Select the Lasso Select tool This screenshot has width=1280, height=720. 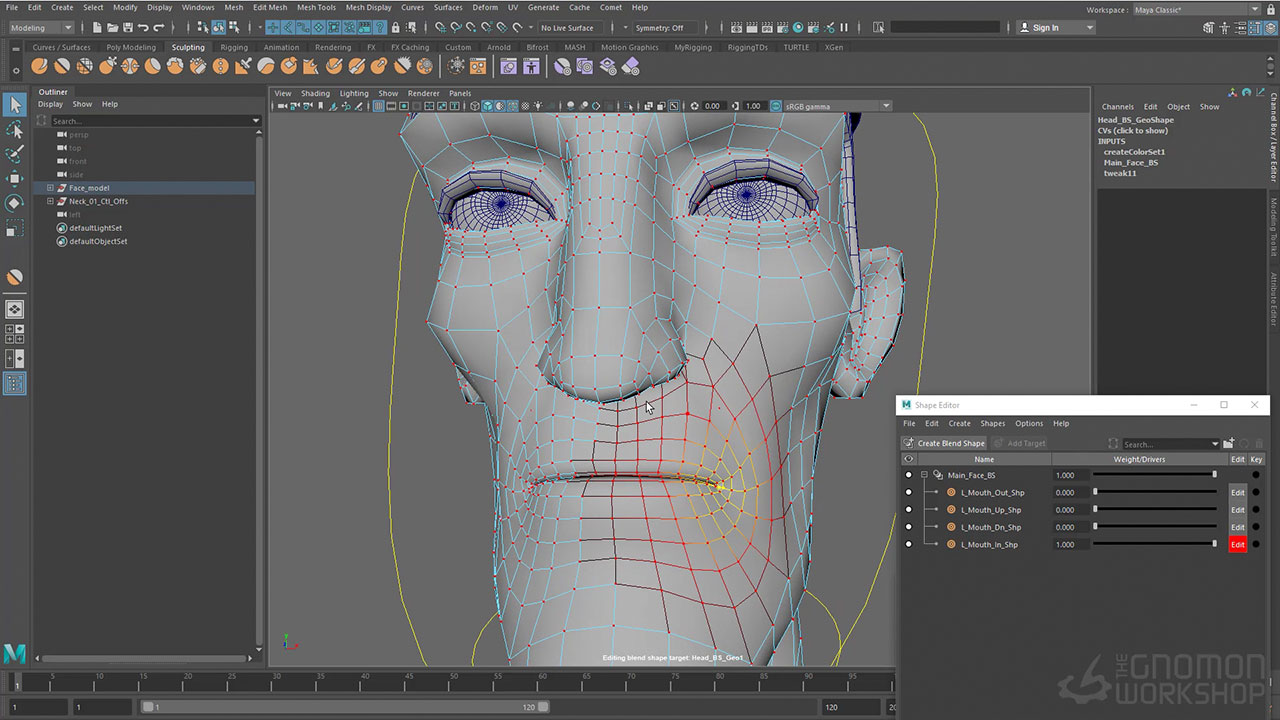pyautogui.click(x=14, y=130)
